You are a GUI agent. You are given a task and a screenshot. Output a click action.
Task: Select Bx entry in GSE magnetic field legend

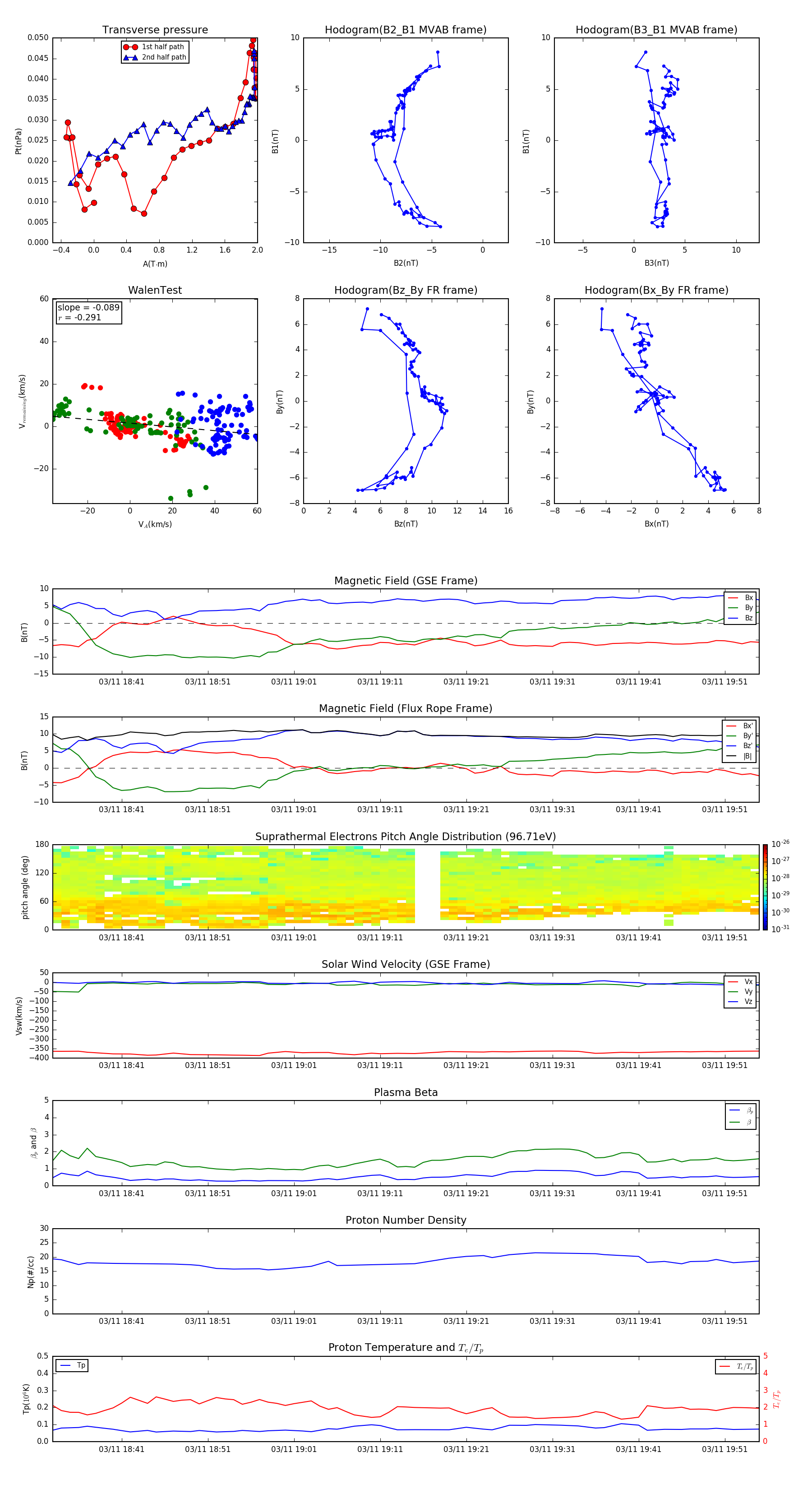(x=740, y=598)
